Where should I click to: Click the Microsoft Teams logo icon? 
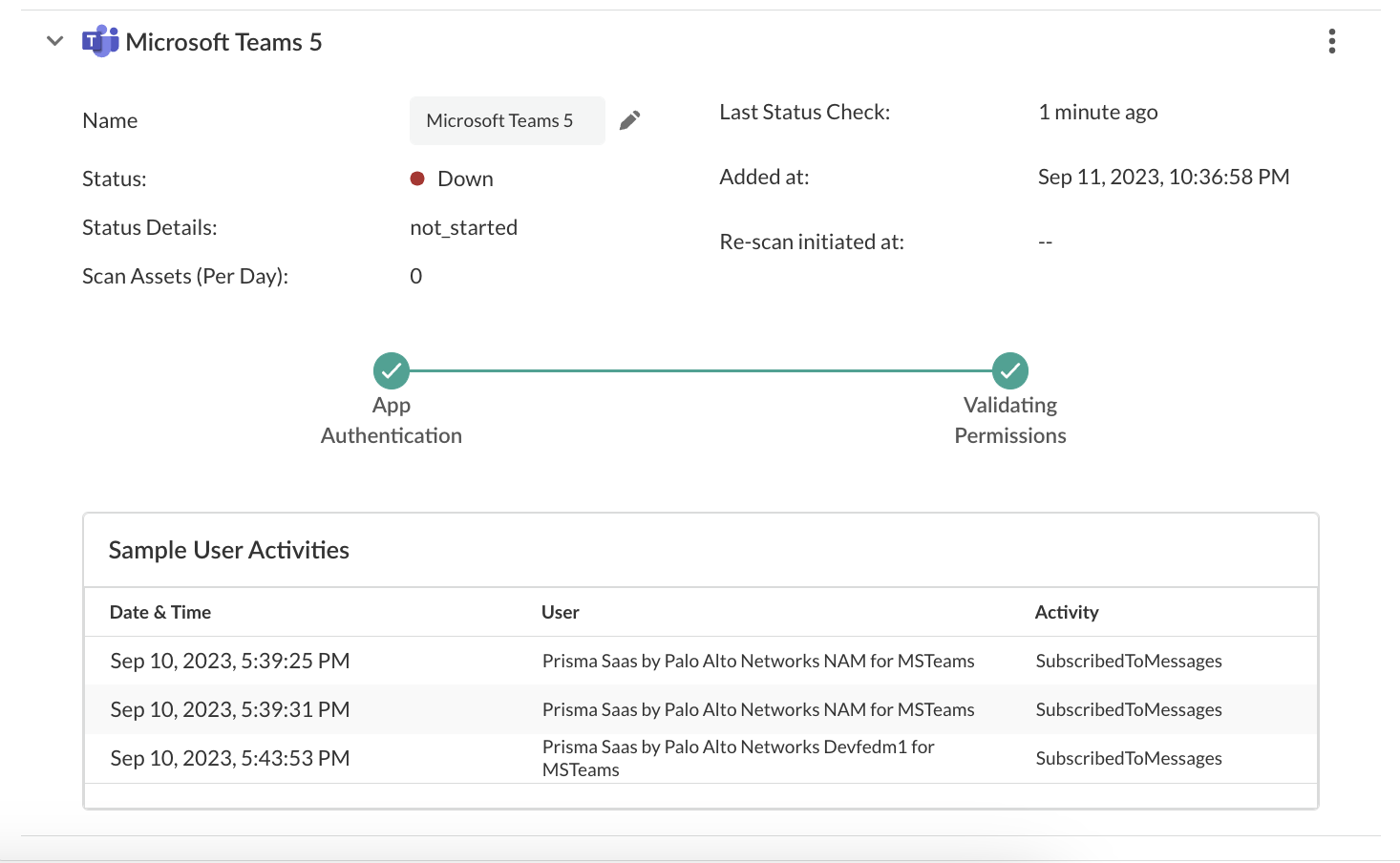click(99, 42)
